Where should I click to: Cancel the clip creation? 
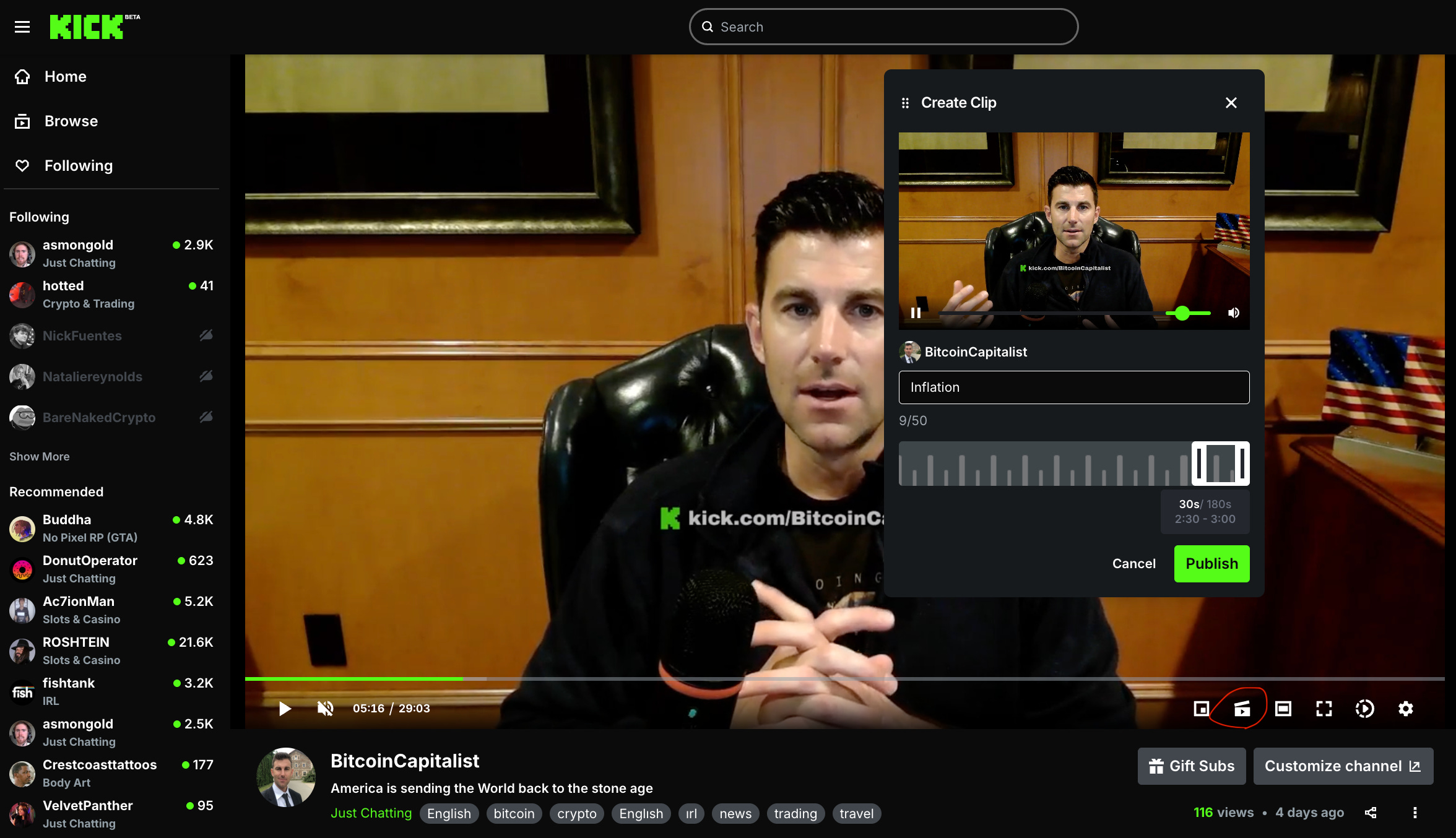click(1133, 563)
